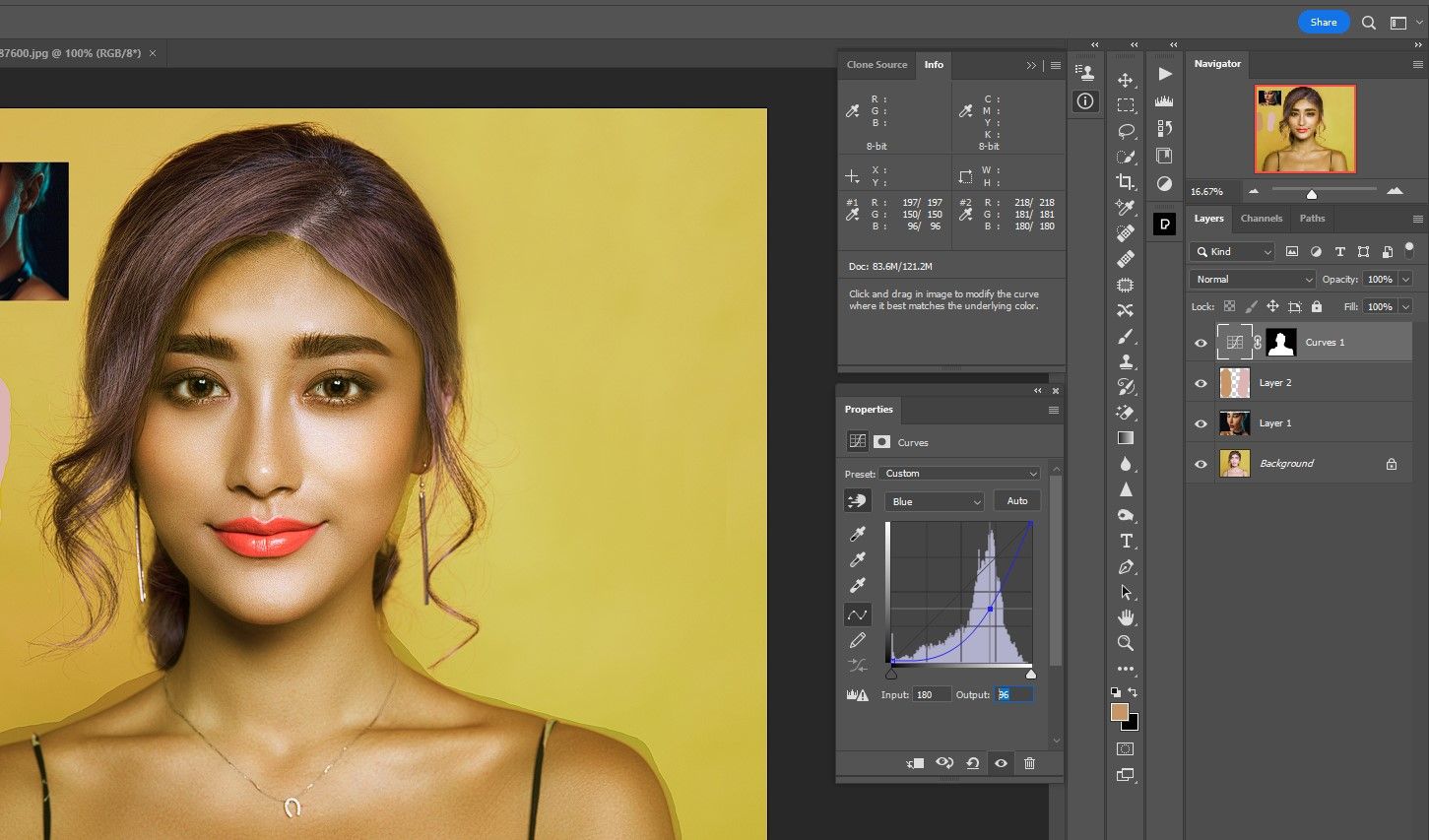Reset Curves to adjustment defaults
The height and width of the screenshot is (840, 1429).
(973, 763)
